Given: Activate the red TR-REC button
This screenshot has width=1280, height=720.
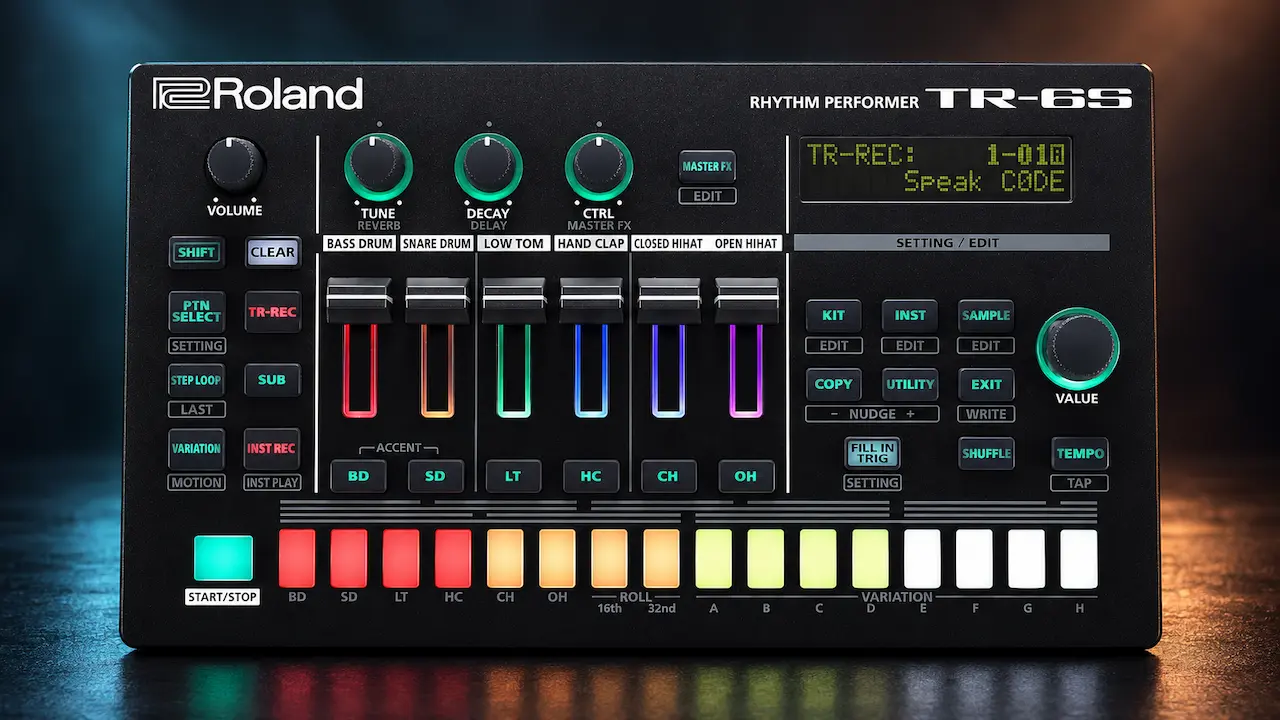Looking at the screenshot, I should (x=272, y=312).
